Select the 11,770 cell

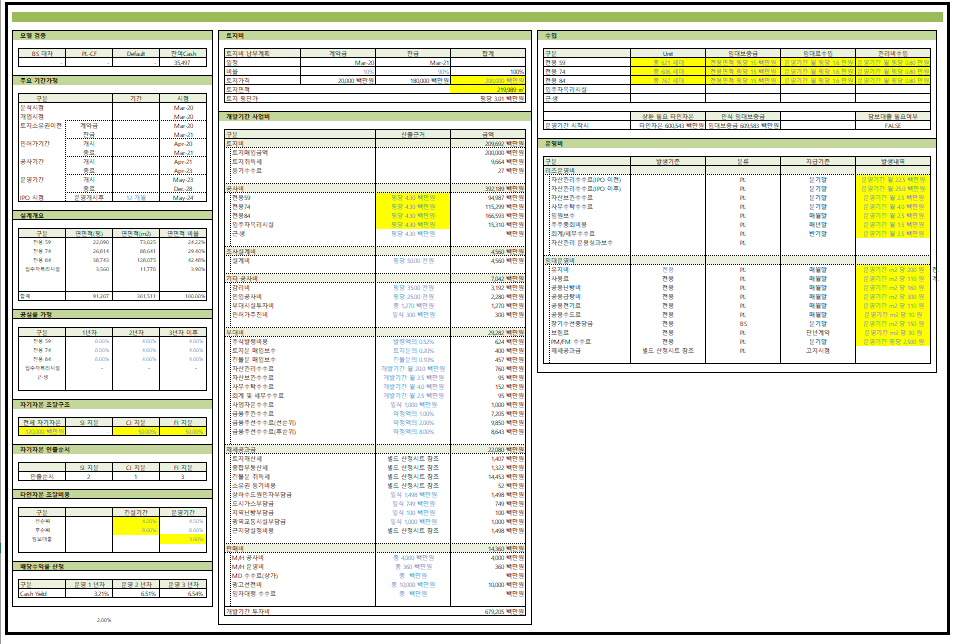tap(136, 269)
